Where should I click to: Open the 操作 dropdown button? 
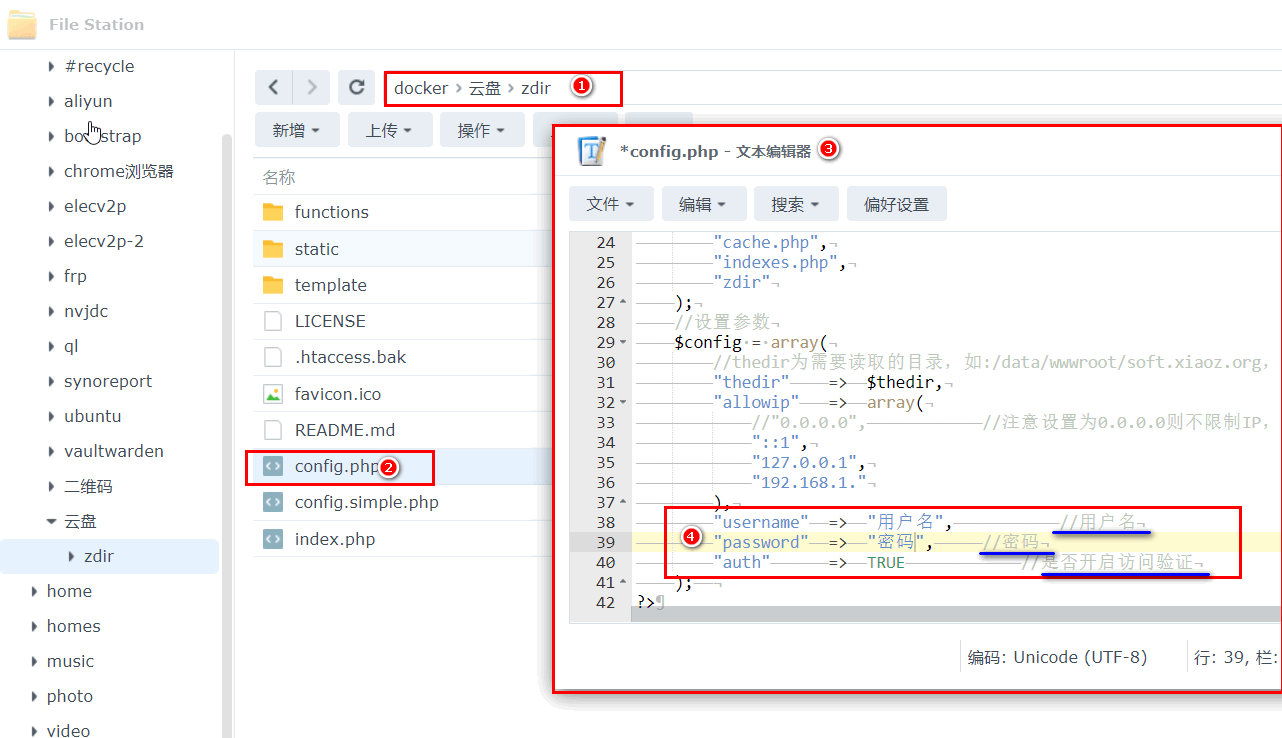482,130
